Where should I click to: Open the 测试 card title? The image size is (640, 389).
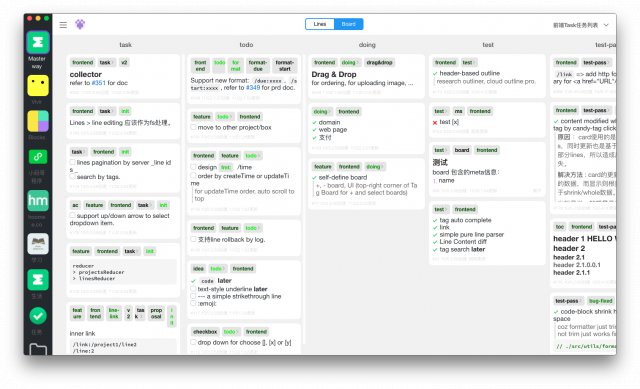[x=440, y=162]
